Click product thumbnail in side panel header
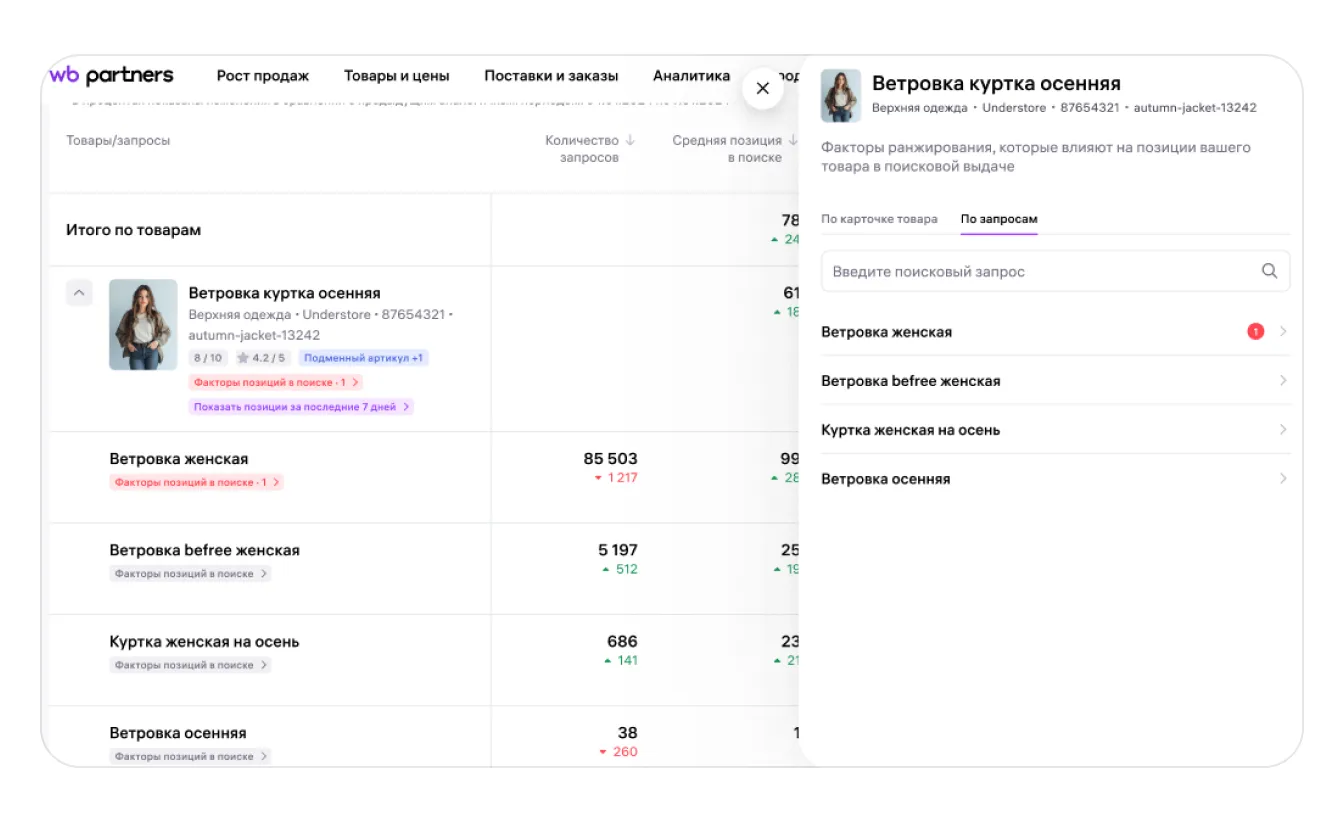 pos(841,96)
